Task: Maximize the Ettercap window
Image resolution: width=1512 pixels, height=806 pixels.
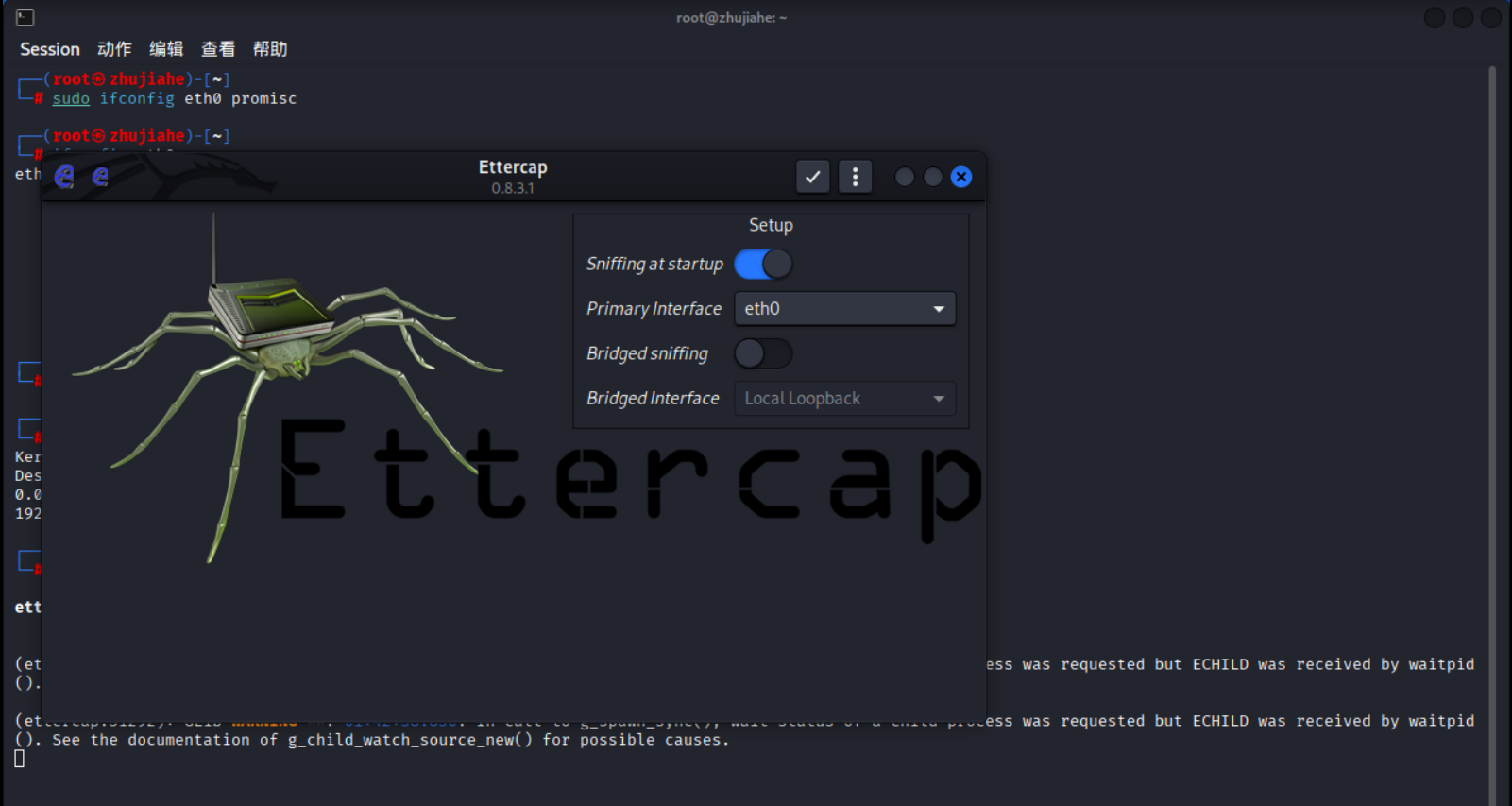Action: coord(932,177)
